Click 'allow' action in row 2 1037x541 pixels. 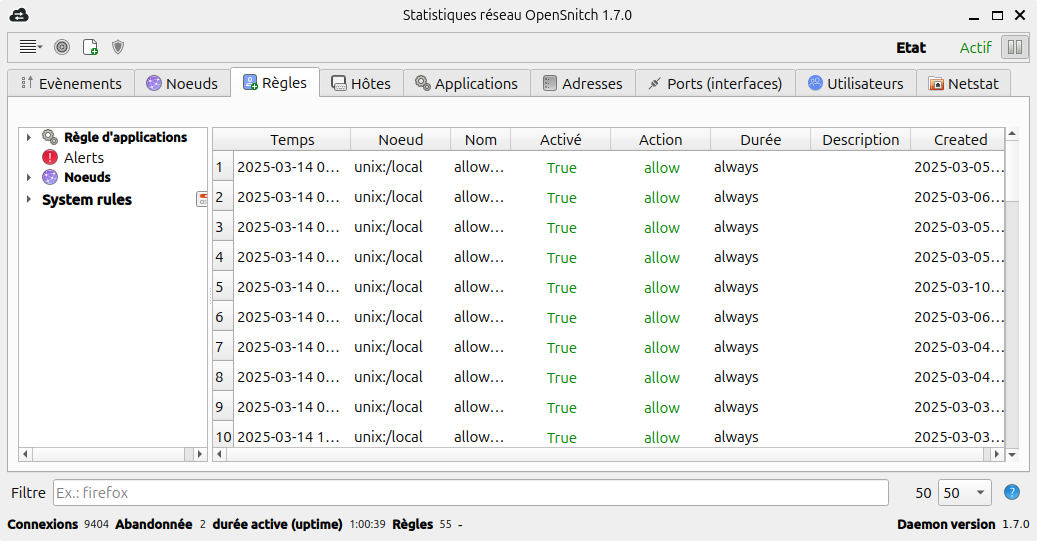click(661, 197)
